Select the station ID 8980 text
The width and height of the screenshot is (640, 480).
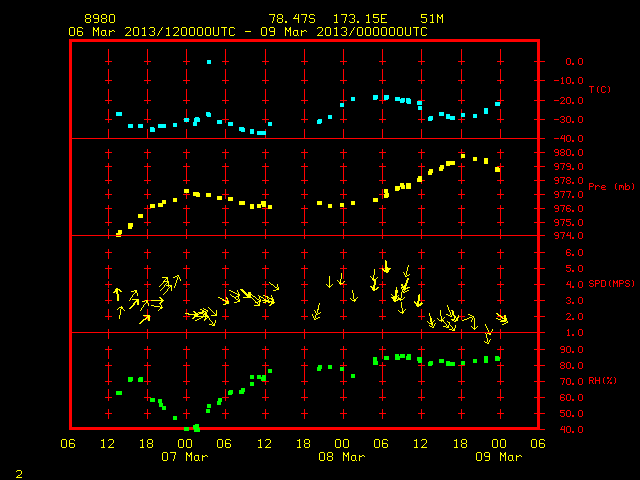[100, 19]
